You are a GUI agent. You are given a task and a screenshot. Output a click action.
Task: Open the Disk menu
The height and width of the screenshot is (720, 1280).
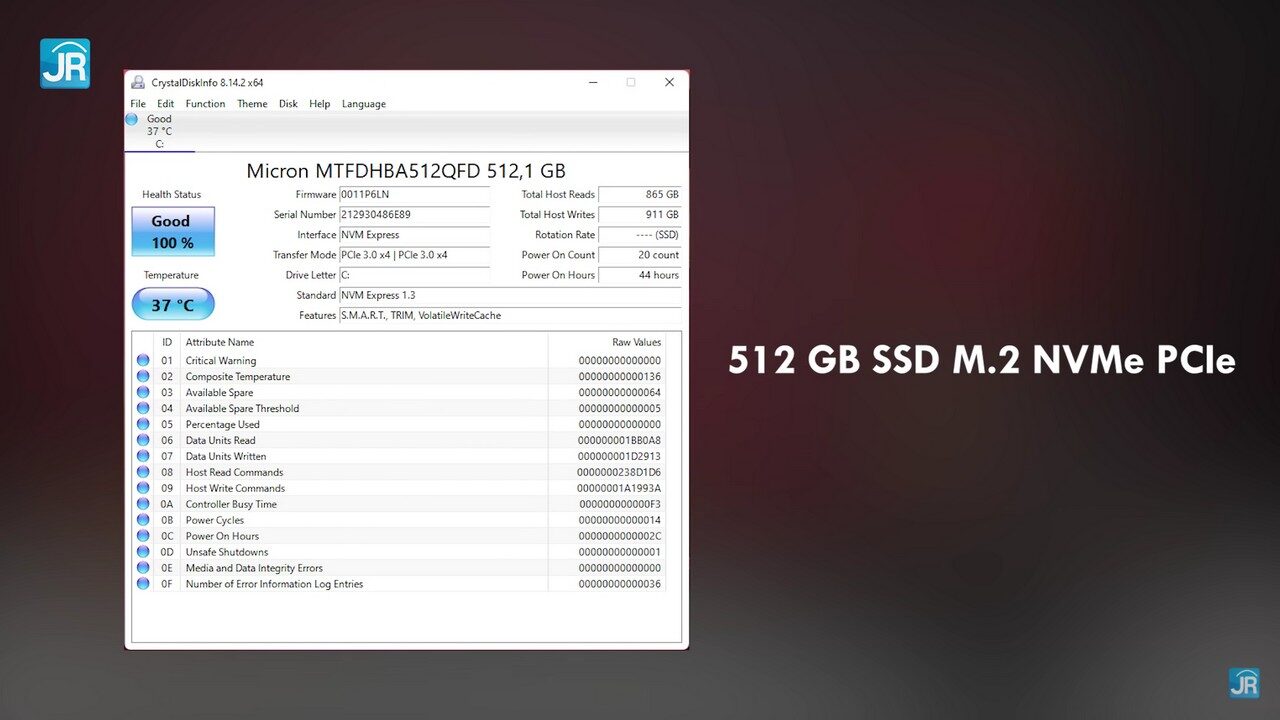(288, 104)
